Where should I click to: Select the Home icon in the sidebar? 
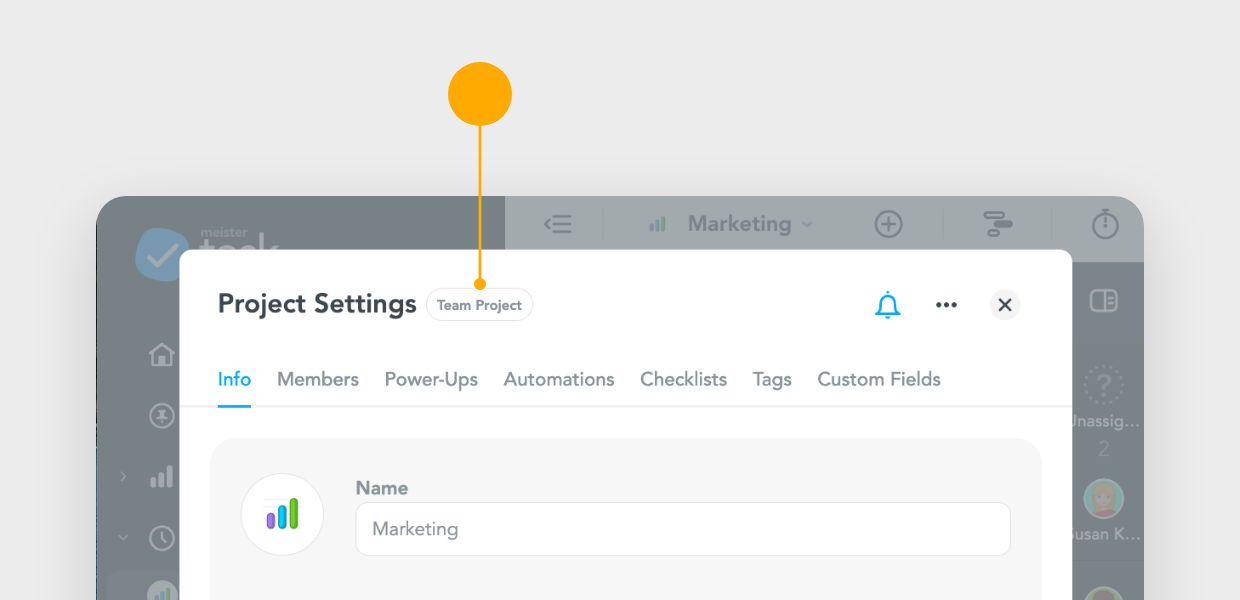click(x=161, y=355)
